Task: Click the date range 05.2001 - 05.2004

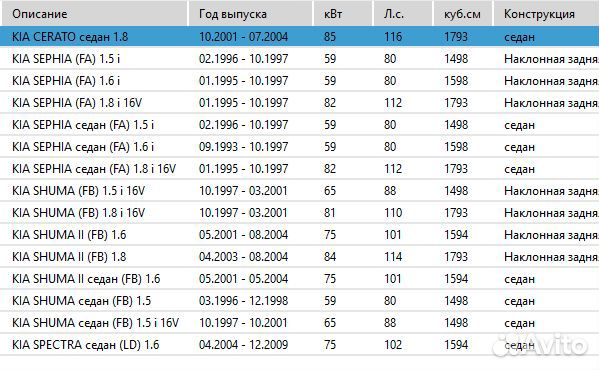Action: 243,279
